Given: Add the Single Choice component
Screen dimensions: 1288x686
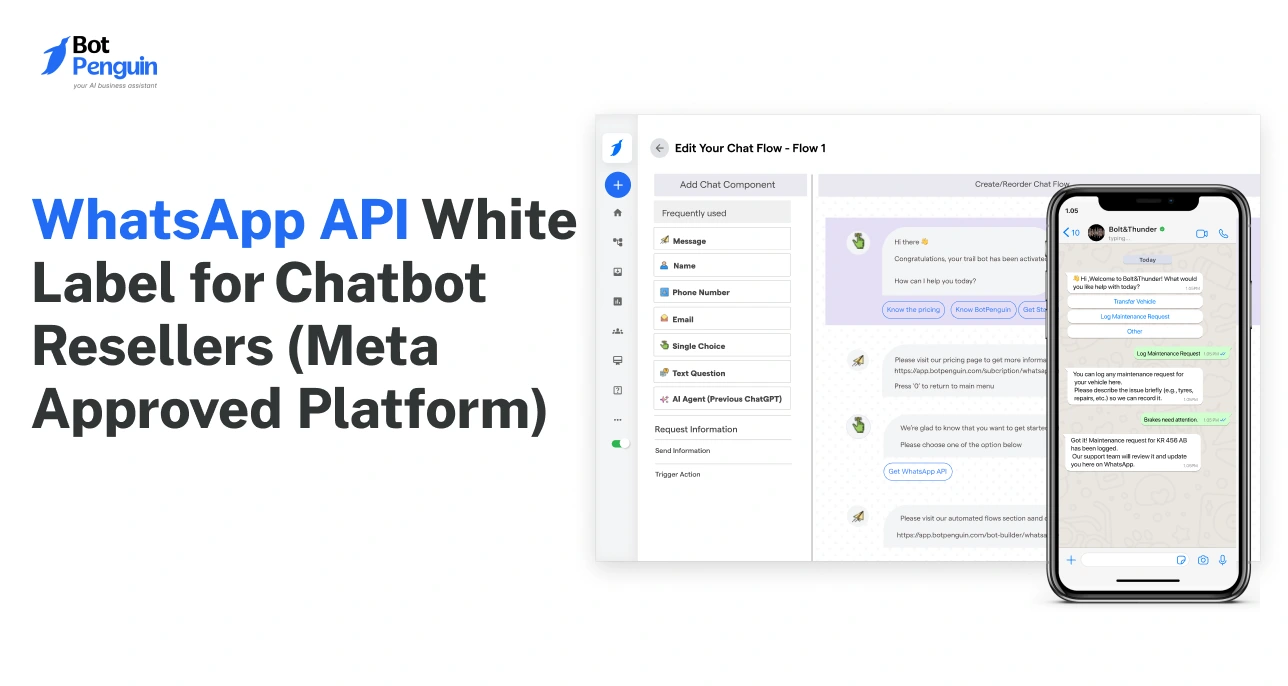Looking at the screenshot, I should (x=722, y=345).
